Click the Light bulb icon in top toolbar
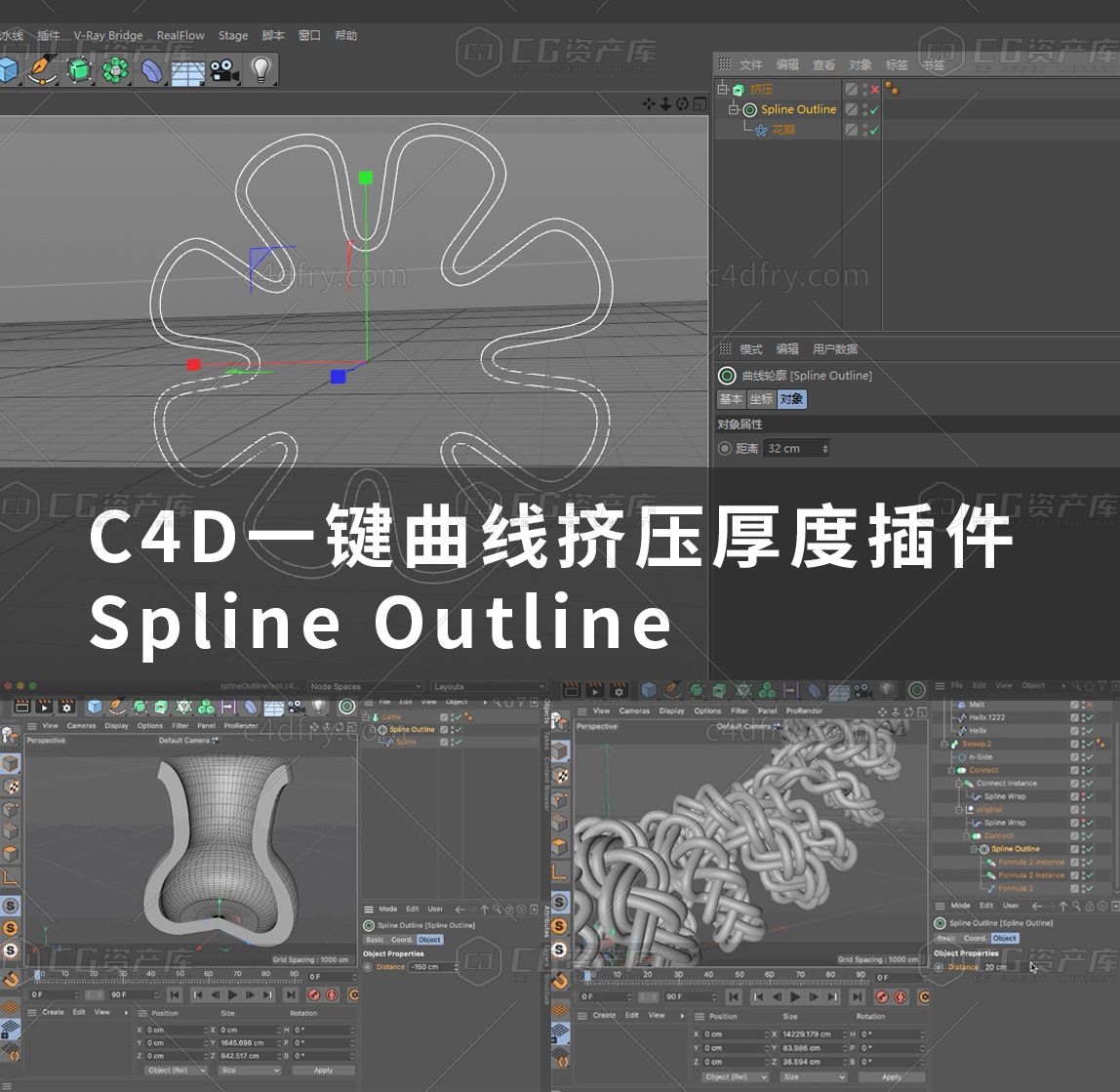The height and width of the screenshot is (1092, 1120). click(261, 69)
